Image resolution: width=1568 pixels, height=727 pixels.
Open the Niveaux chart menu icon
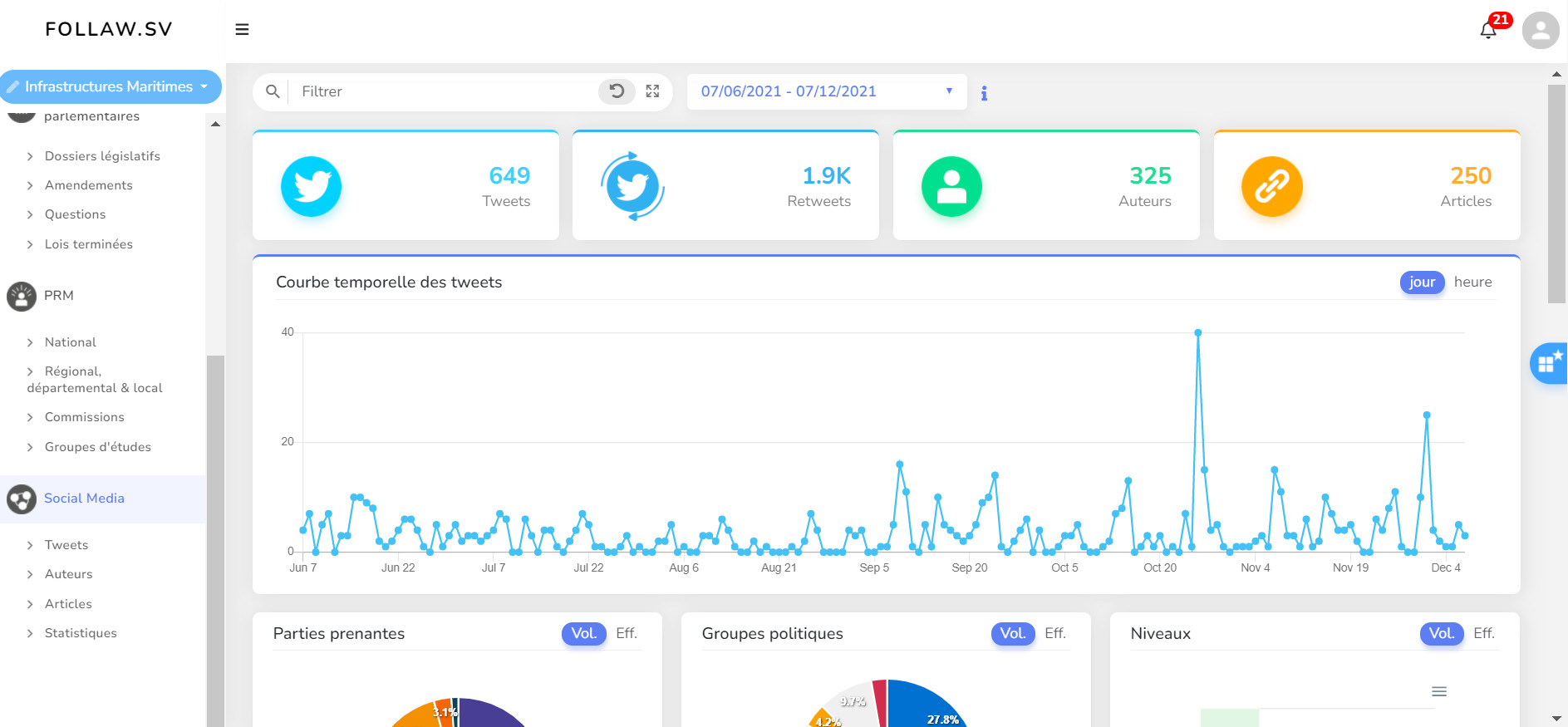point(1439,691)
